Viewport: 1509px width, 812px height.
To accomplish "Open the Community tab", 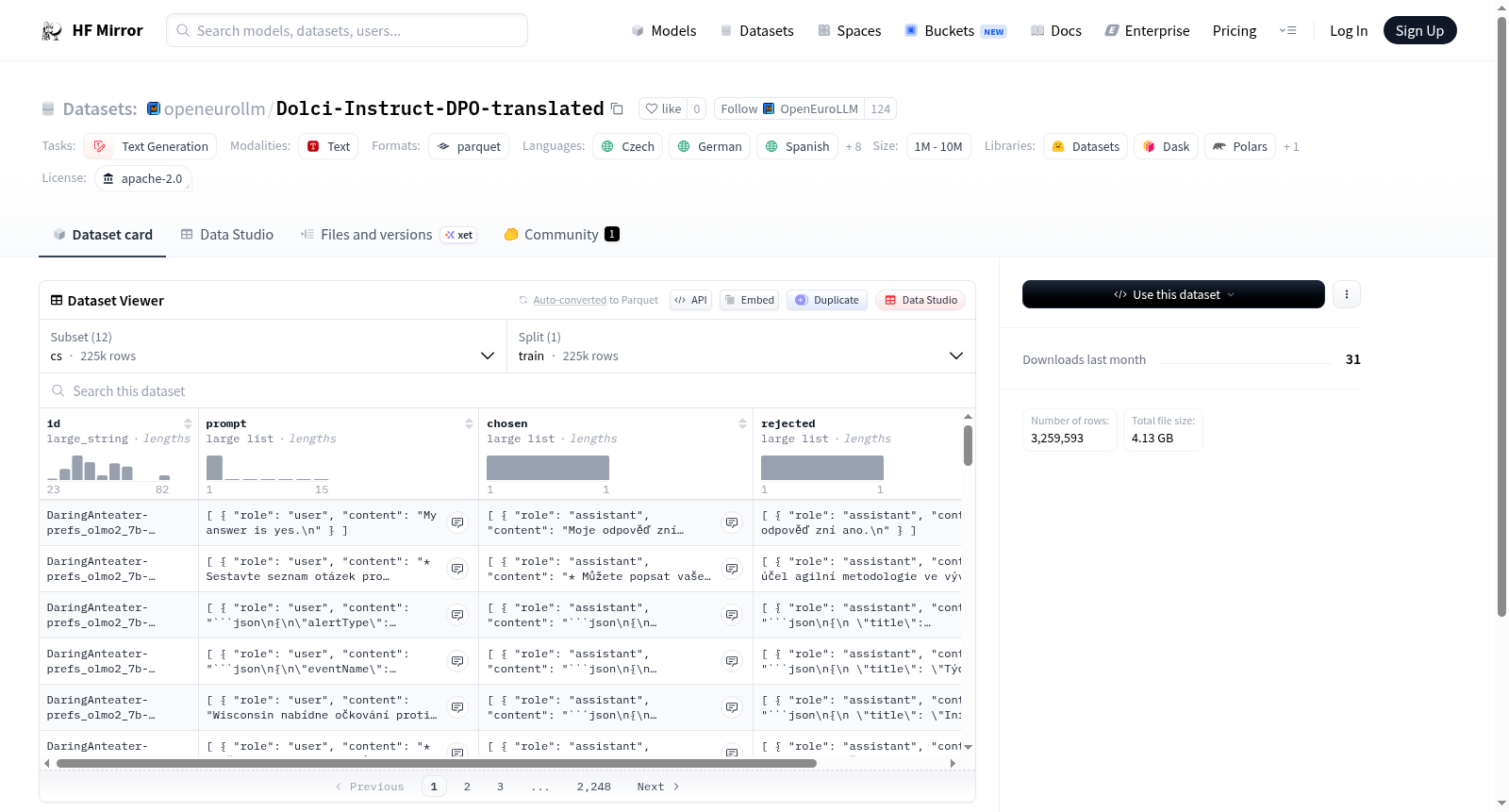I will click(561, 235).
